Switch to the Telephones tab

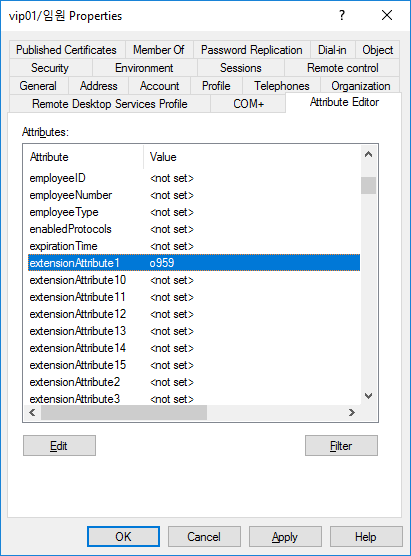pyautogui.click(x=282, y=86)
